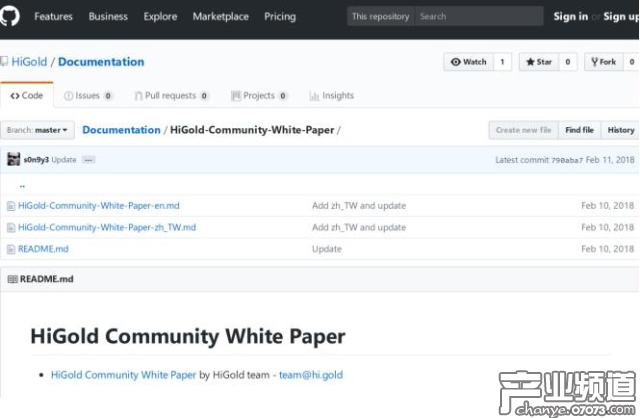
Task: Click the s0n9y3 user avatar
Action: pos(13,159)
